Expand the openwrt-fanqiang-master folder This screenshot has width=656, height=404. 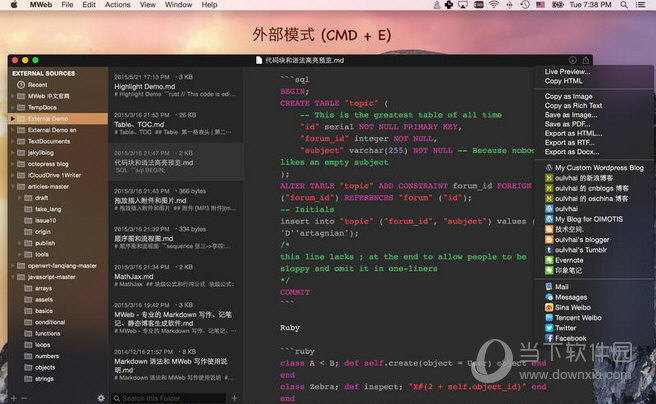pyautogui.click(x=13, y=266)
